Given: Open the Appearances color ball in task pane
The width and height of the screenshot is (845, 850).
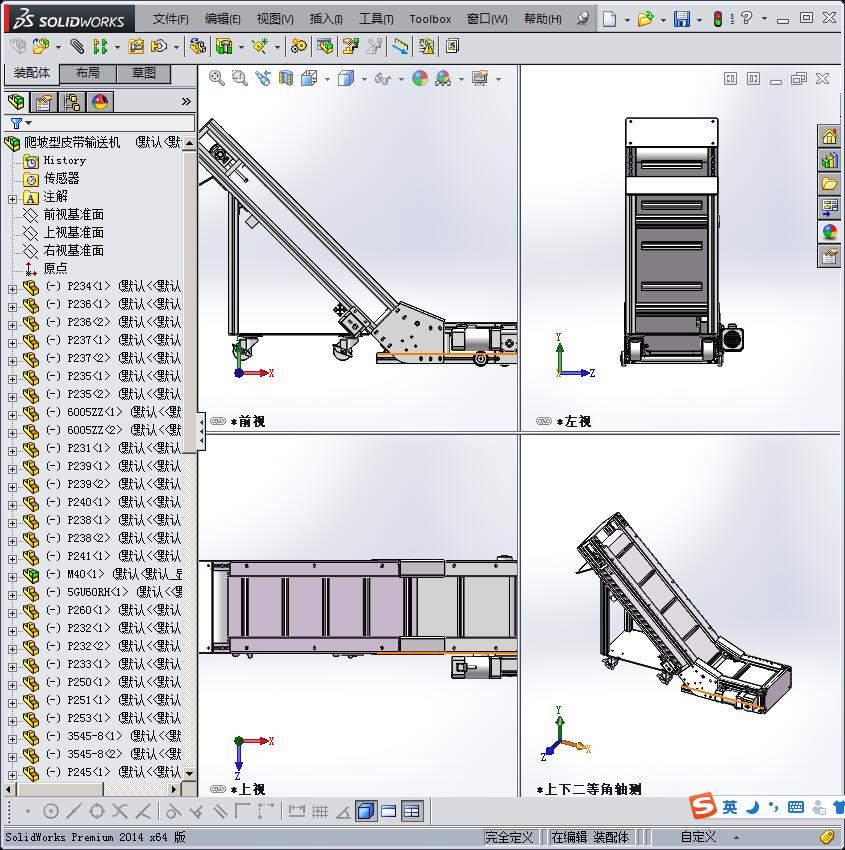Looking at the screenshot, I should click(x=829, y=231).
